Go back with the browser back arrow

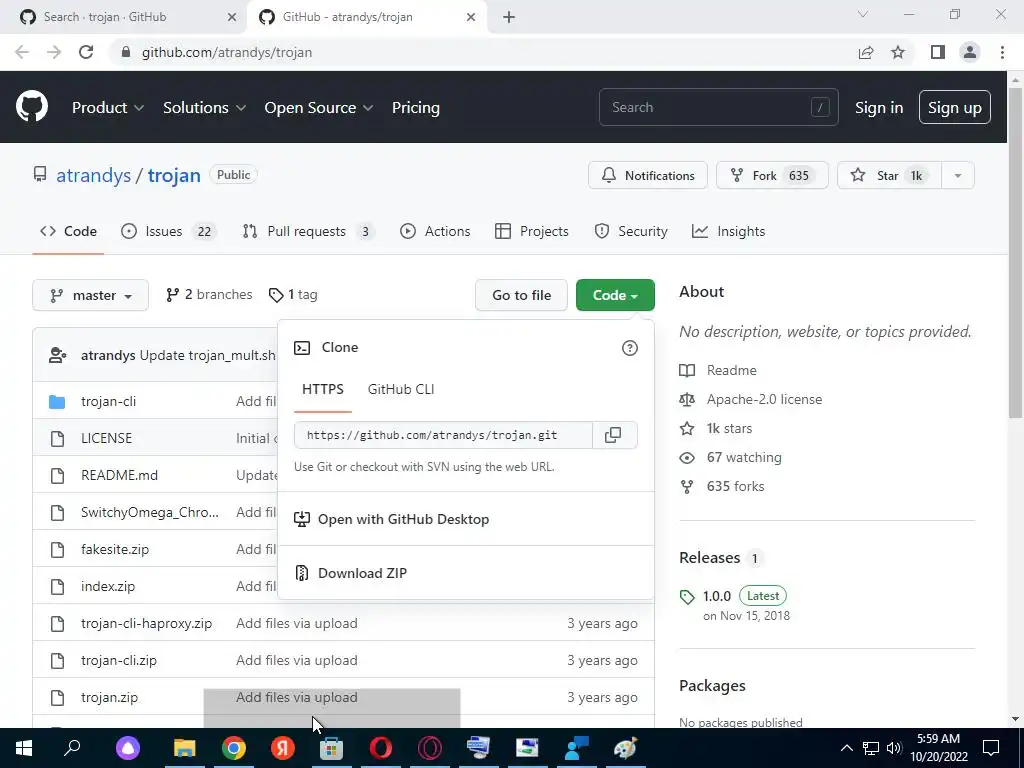coord(22,52)
